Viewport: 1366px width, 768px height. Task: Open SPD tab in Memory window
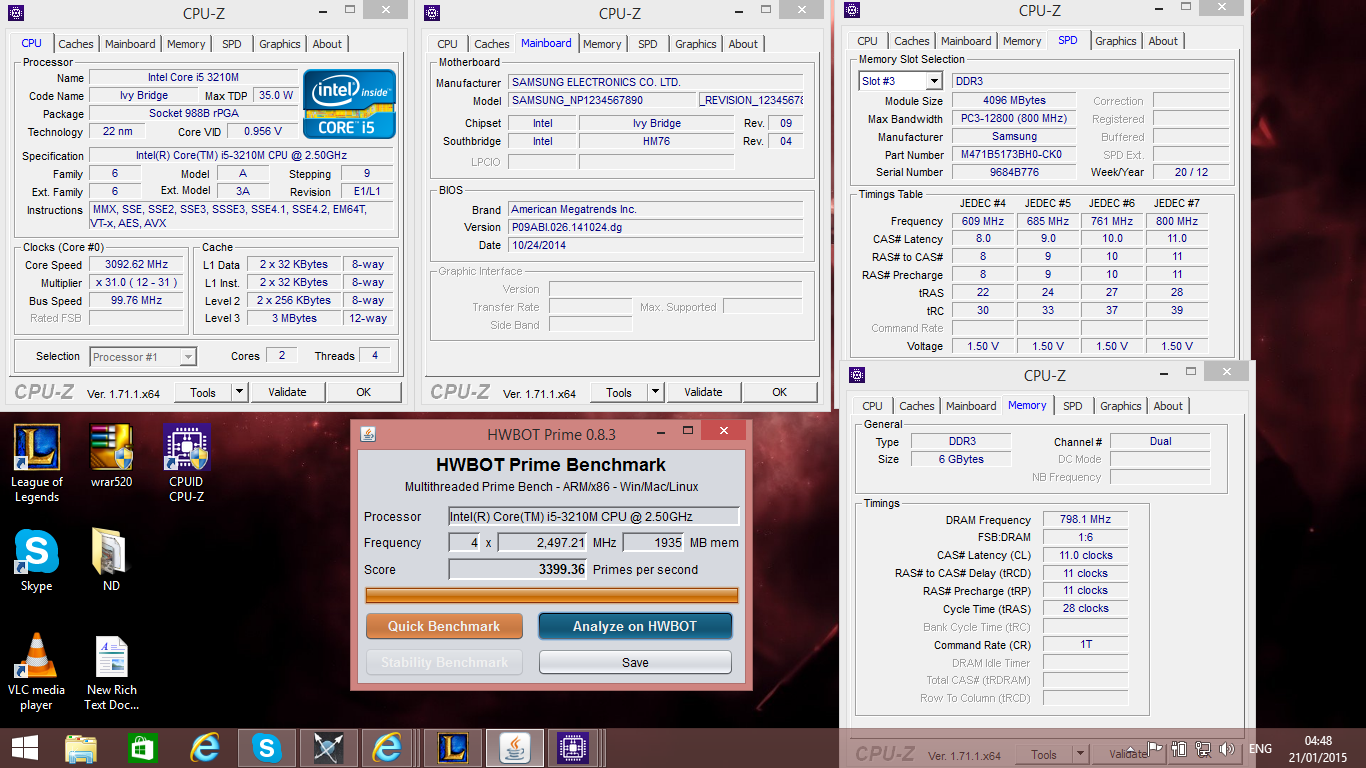pyautogui.click(x=1072, y=406)
